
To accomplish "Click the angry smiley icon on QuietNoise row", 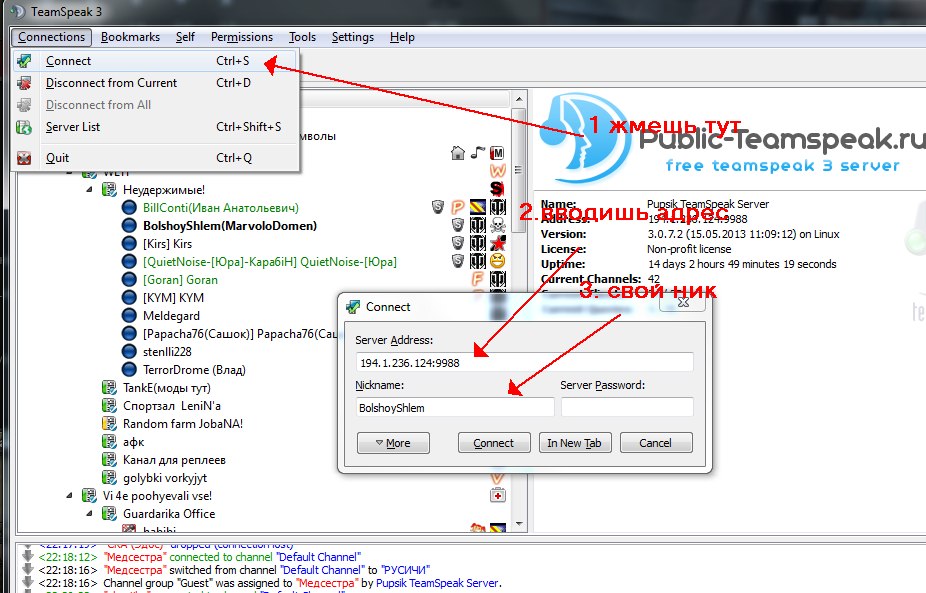I will click(x=498, y=260).
